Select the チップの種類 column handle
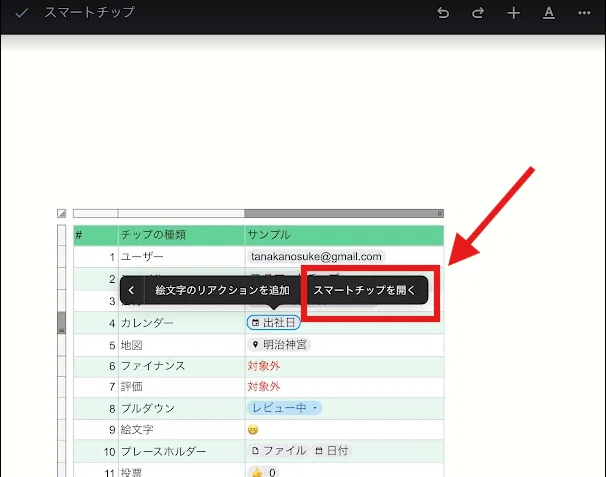Screen dimensions: 606x477 [x=181, y=213]
